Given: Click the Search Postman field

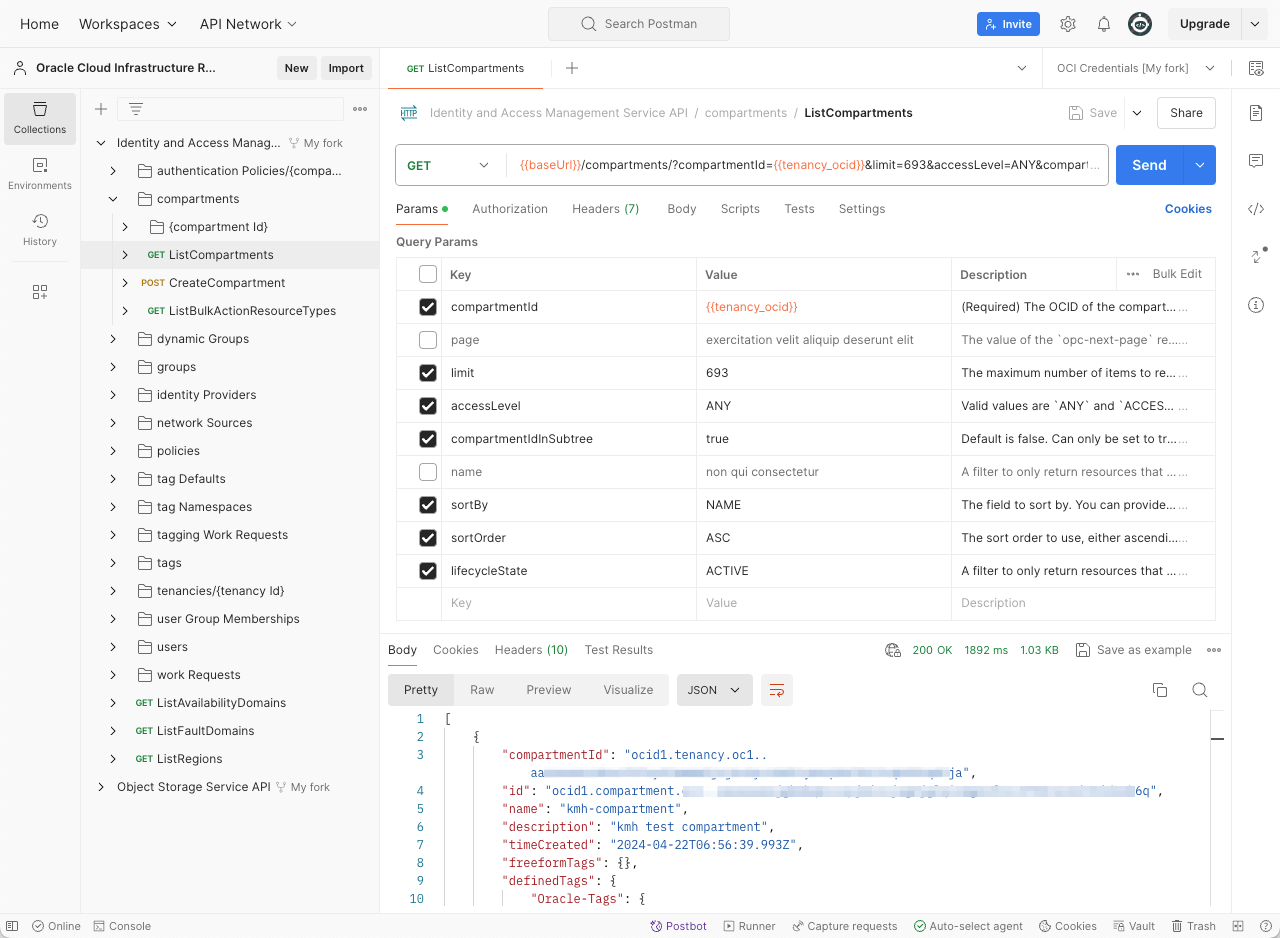Looking at the screenshot, I should click(639, 24).
